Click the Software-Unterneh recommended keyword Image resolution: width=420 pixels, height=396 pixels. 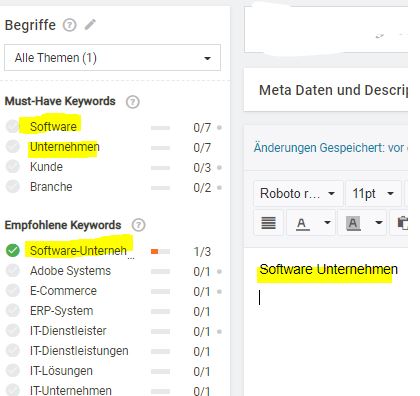(79, 251)
